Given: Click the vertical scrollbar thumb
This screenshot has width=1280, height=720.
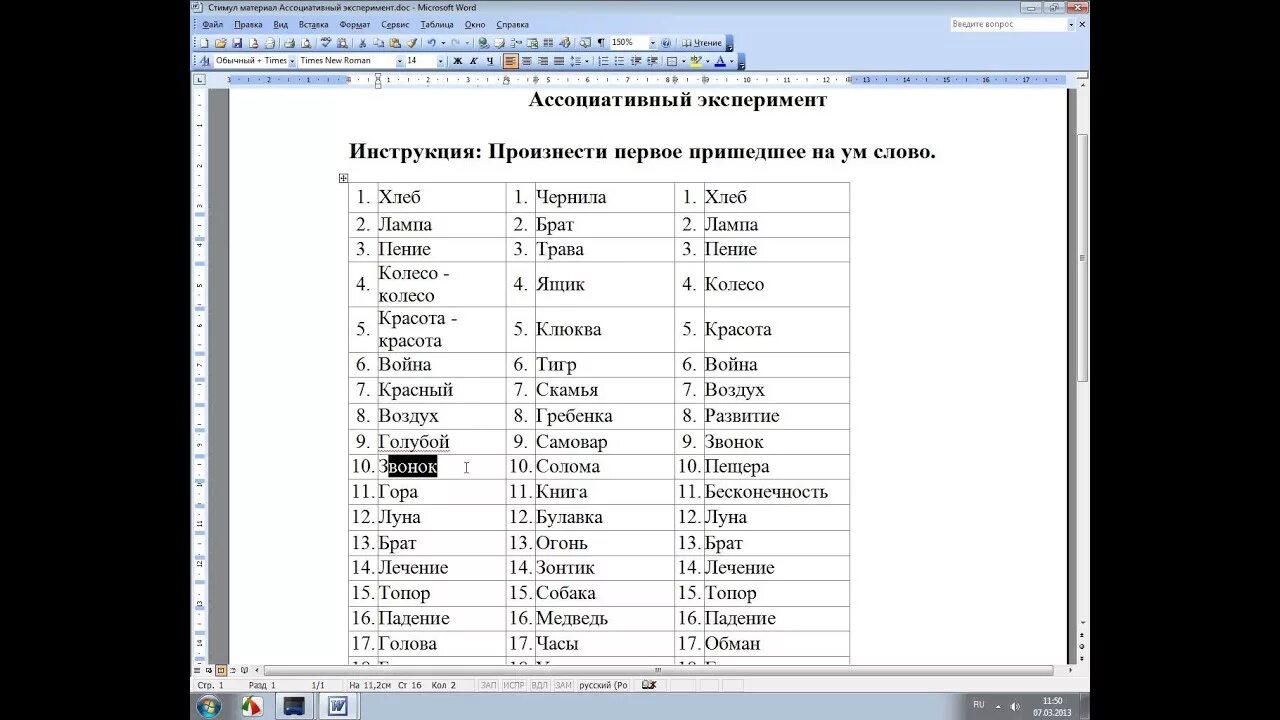Looking at the screenshot, I should coord(1083,260).
